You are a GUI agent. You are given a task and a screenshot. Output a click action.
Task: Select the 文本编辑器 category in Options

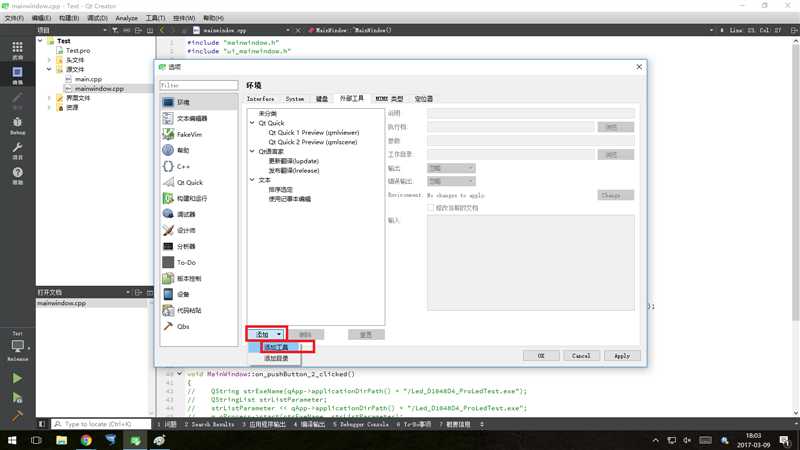click(x=198, y=118)
